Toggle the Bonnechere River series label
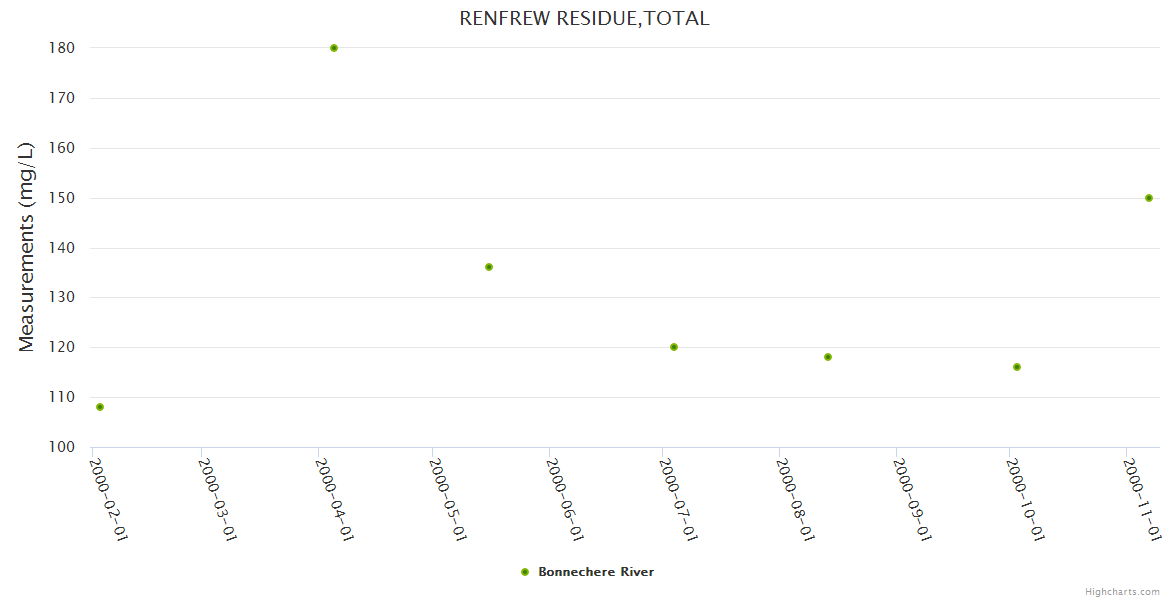 tap(596, 572)
